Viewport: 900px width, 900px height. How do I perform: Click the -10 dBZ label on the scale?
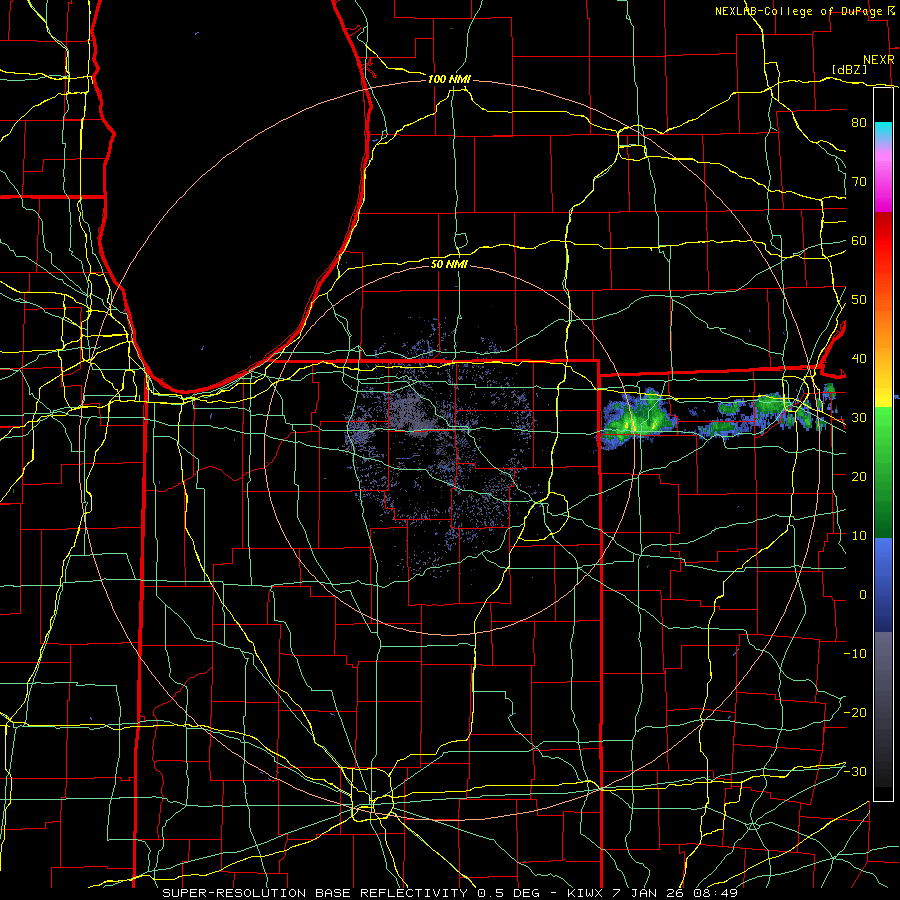pos(855,654)
